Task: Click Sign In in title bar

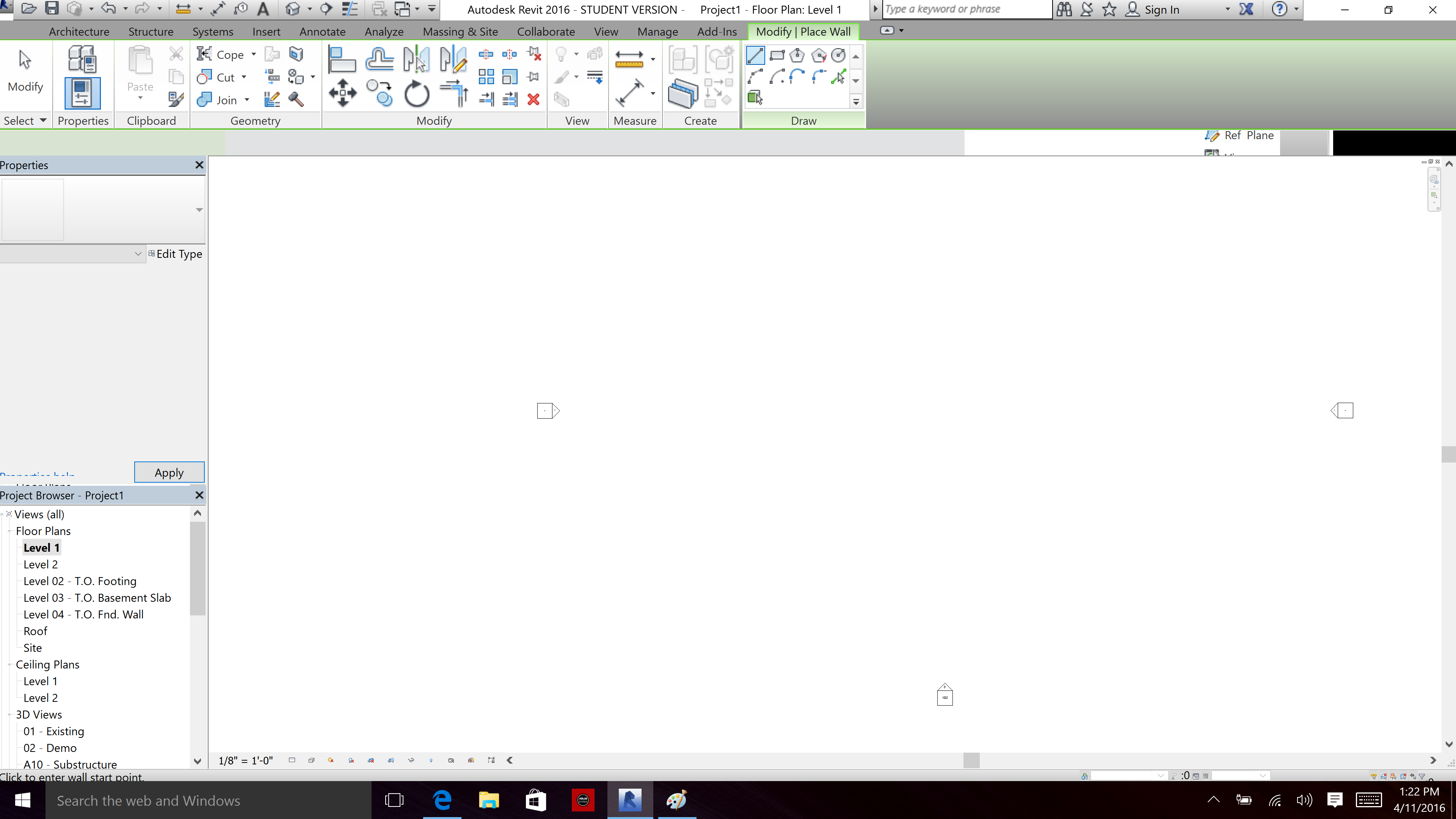Action: [1161, 9]
